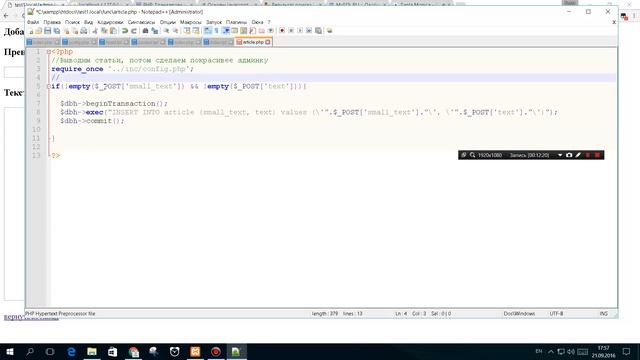Click the recorder magnifier icon
This screenshot has width=640, height=360.
[472, 155]
